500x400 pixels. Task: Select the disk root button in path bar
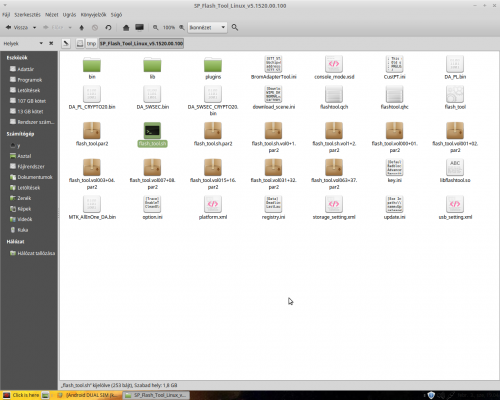[x=80, y=43]
